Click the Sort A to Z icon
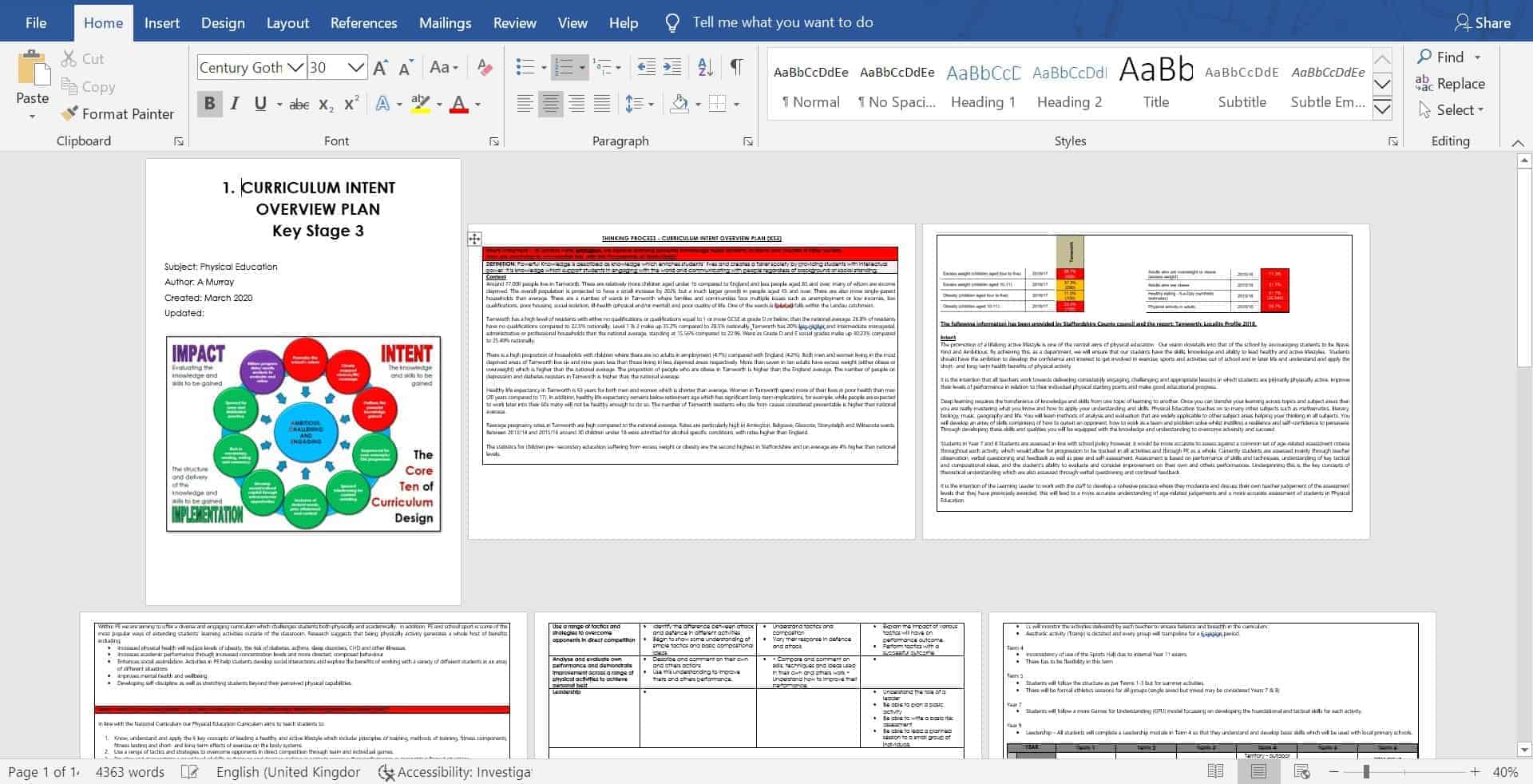This screenshot has height=784, width=1533. [x=705, y=68]
